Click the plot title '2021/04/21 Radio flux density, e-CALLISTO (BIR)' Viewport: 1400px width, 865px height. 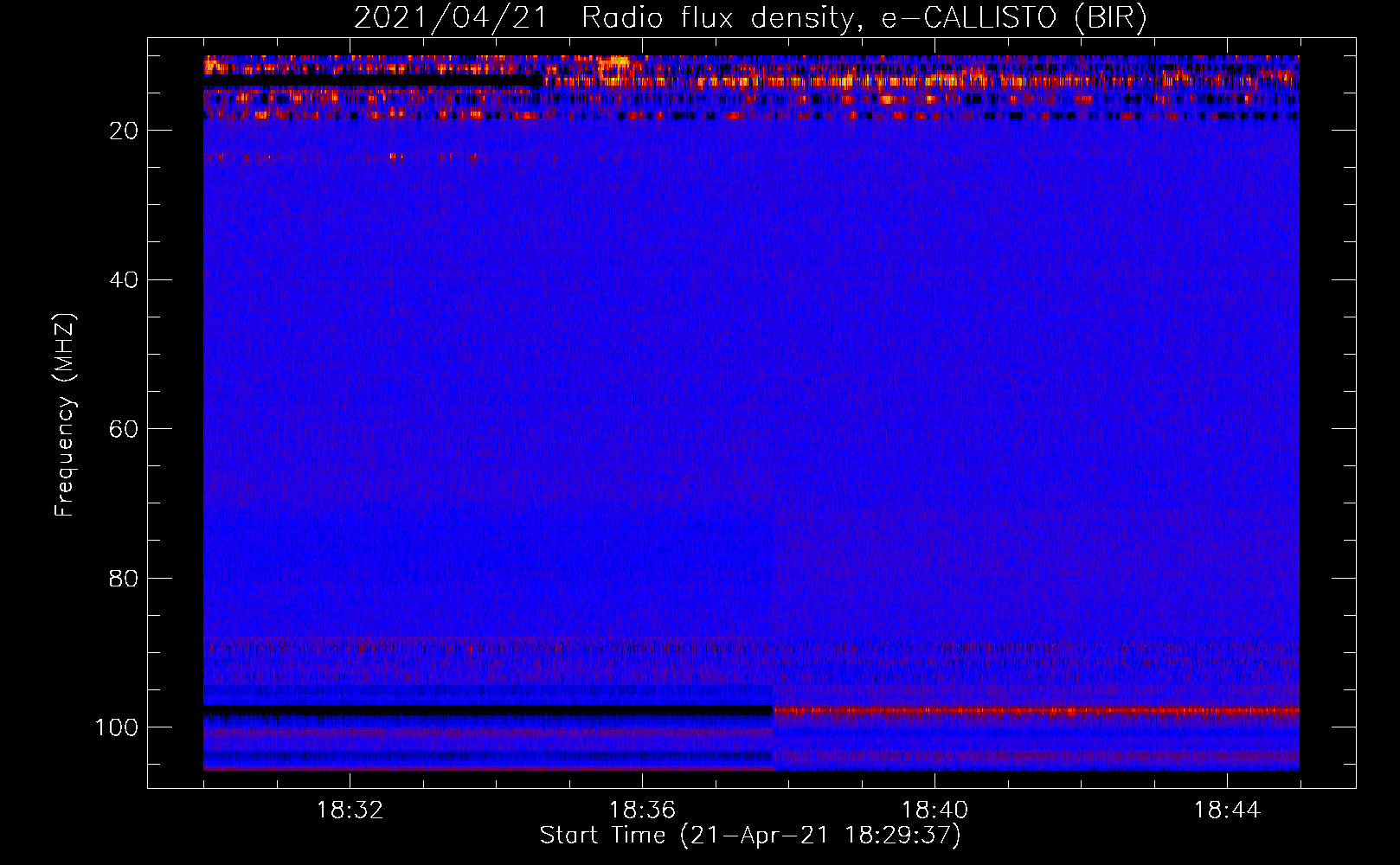(750, 17)
